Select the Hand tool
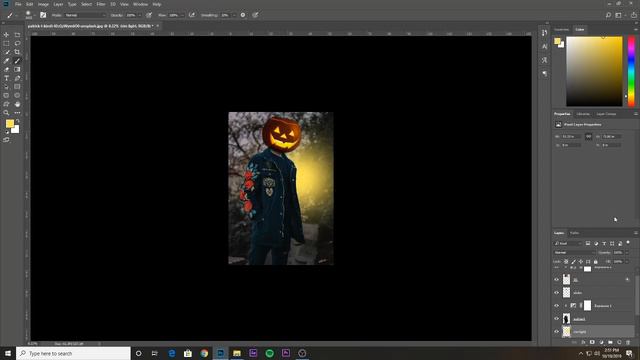This screenshot has height=360, width=640. coord(17,104)
